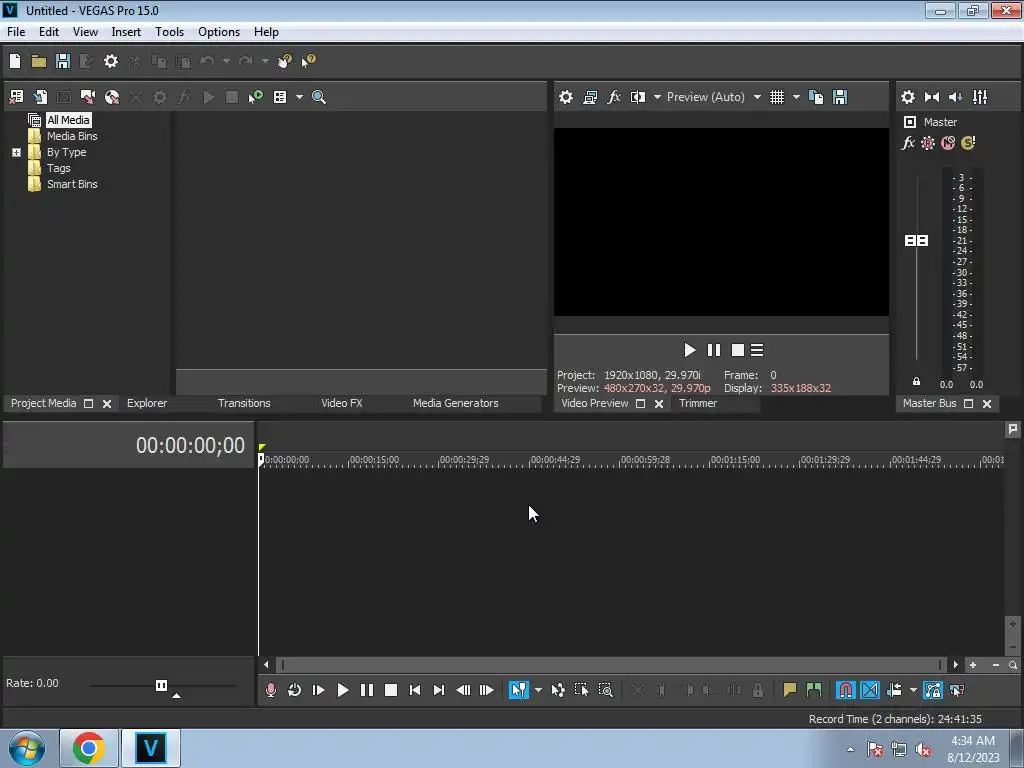This screenshot has width=1024, height=768.
Task: Toggle the Master solo icon
Action: (968, 143)
